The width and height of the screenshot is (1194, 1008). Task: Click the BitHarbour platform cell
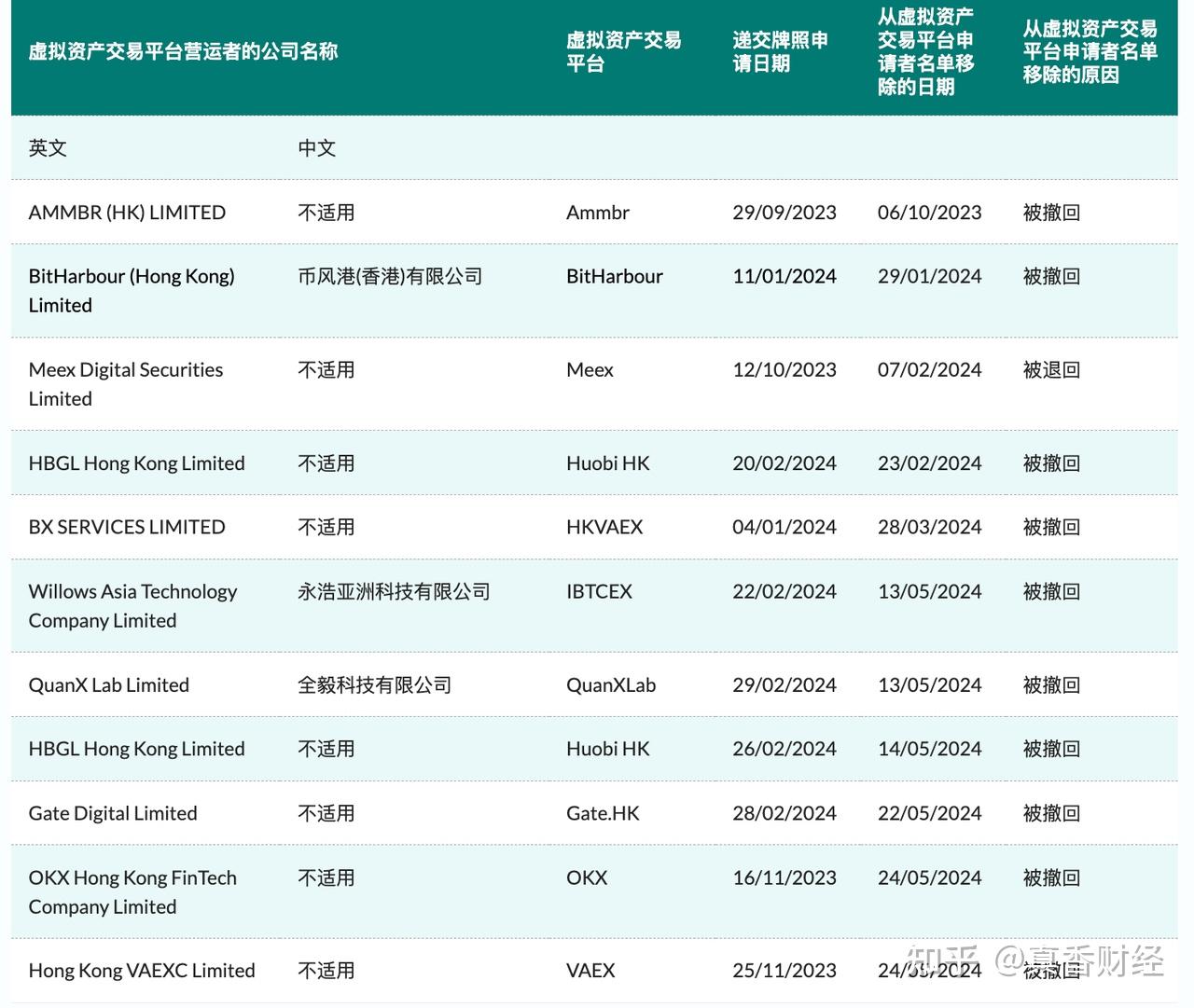(615, 277)
